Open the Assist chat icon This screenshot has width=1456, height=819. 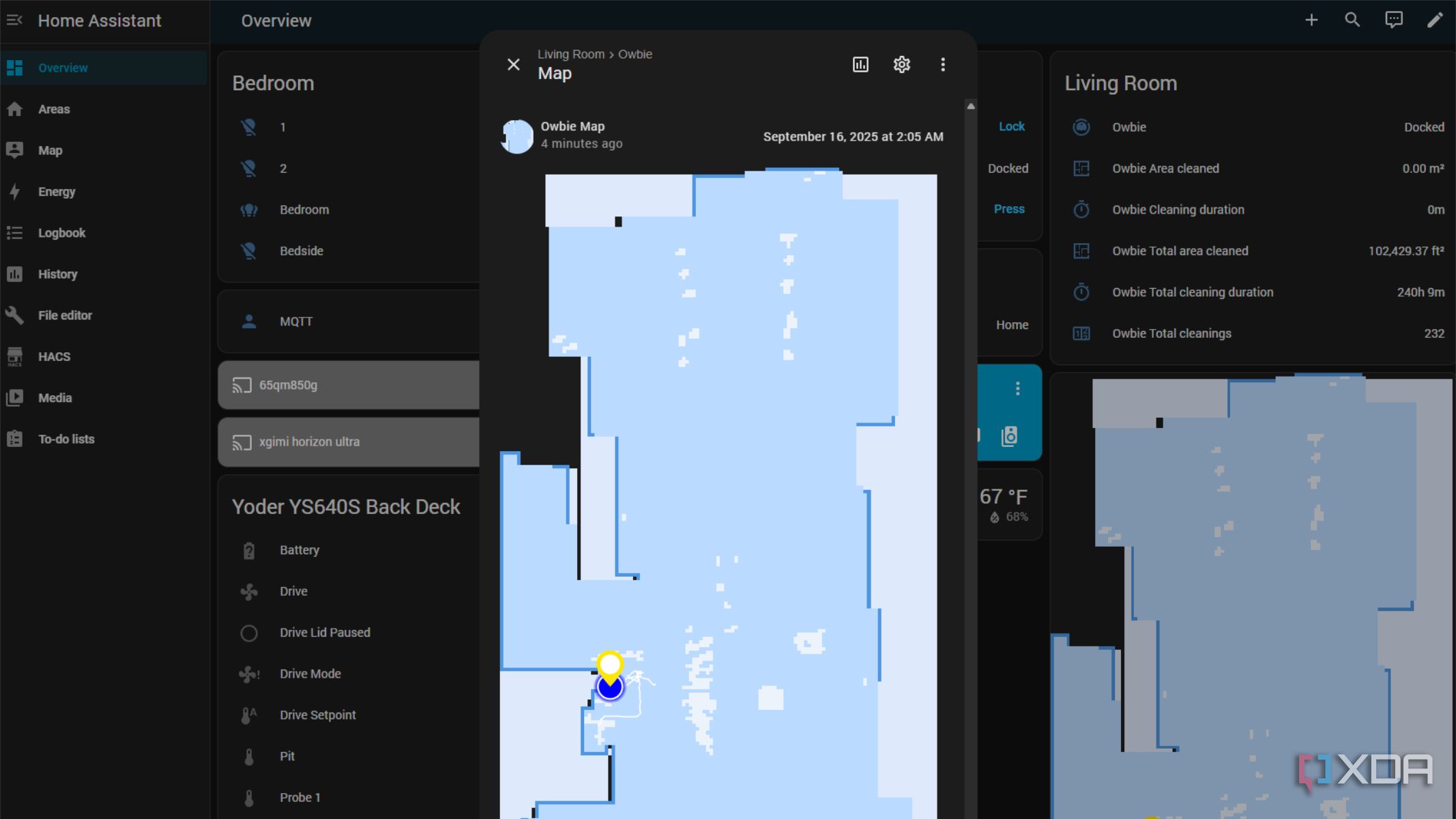click(x=1393, y=20)
